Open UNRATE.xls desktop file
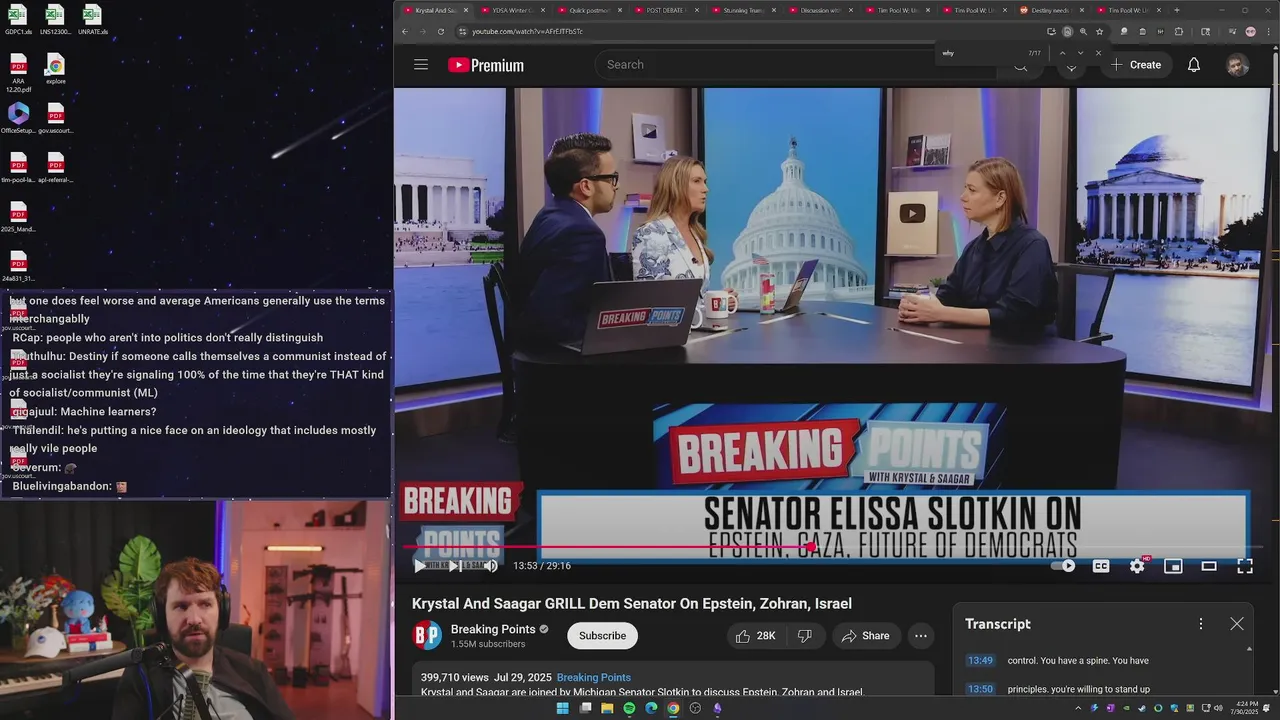 92,20
